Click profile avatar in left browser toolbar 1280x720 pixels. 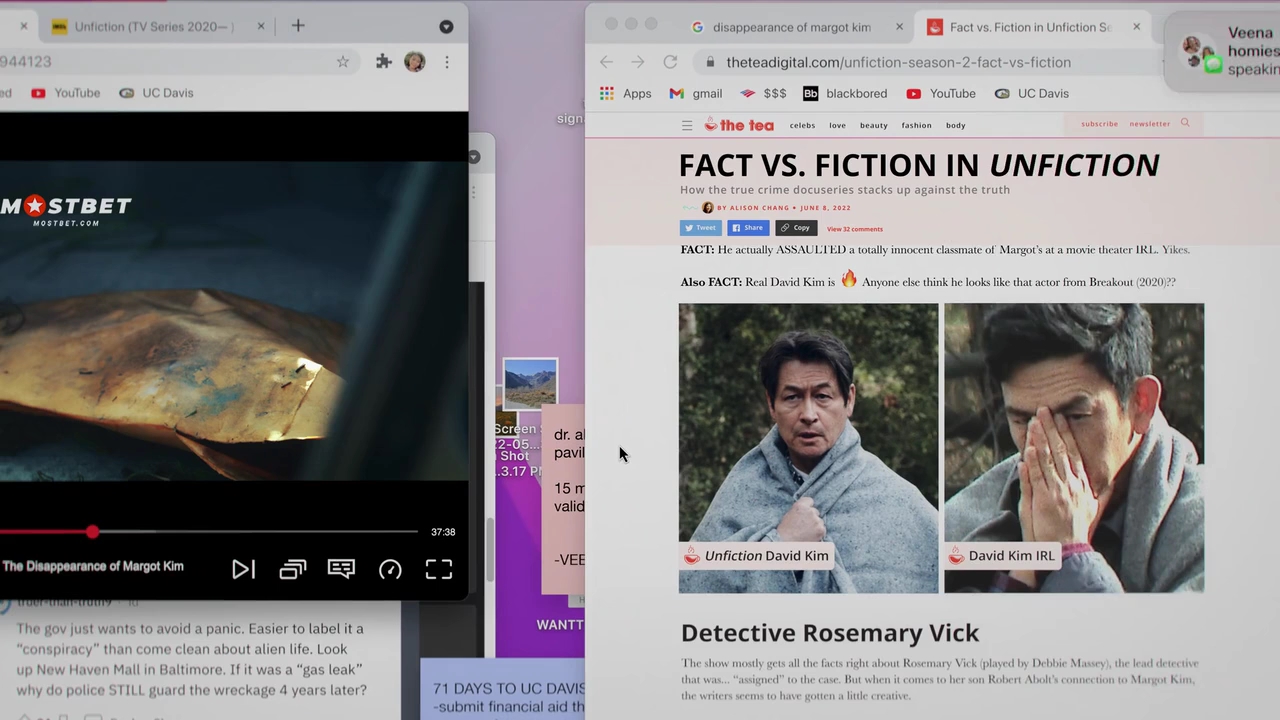coord(414,62)
